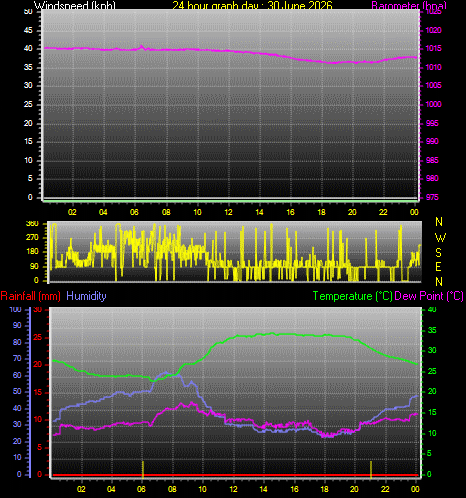The width and height of the screenshot is (466, 498).
Task: Click the E compass label of wind direction
Action: pyautogui.click(x=439, y=267)
